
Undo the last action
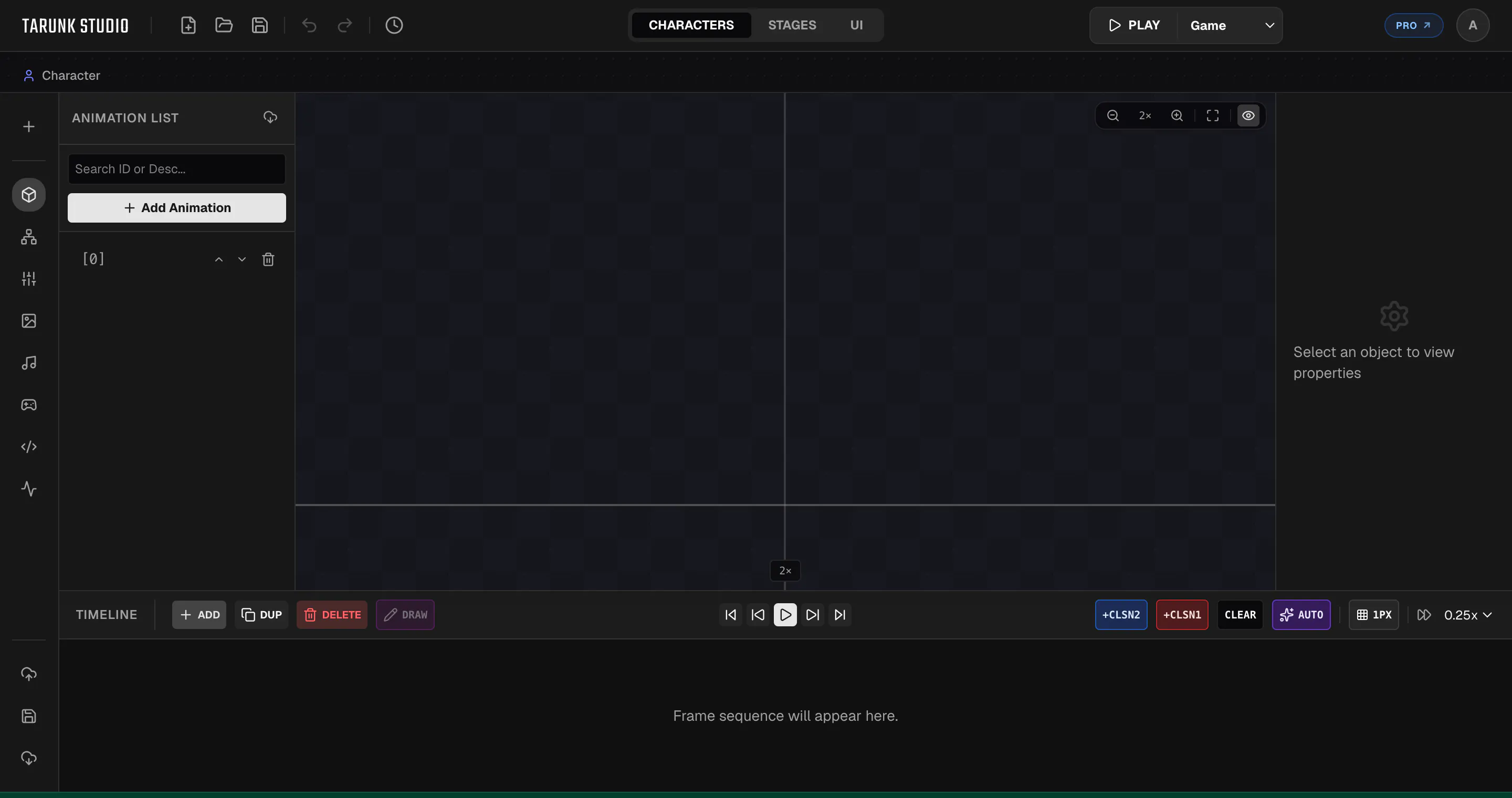[309, 25]
